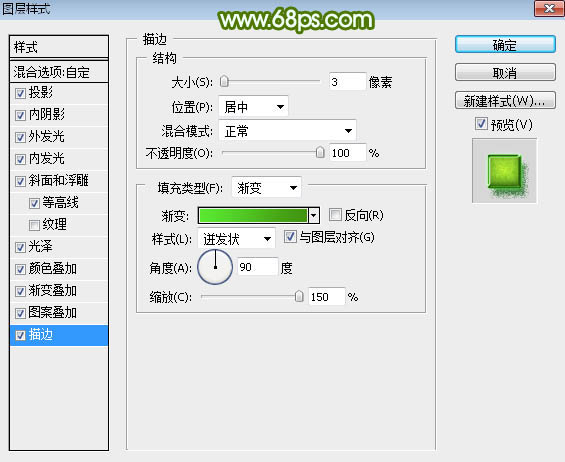Image resolution: width=565 pixels, height=462 pixels.
Task: Select the 渐变叠加 gradient overlay item
Action: click(x=59, y=290)
